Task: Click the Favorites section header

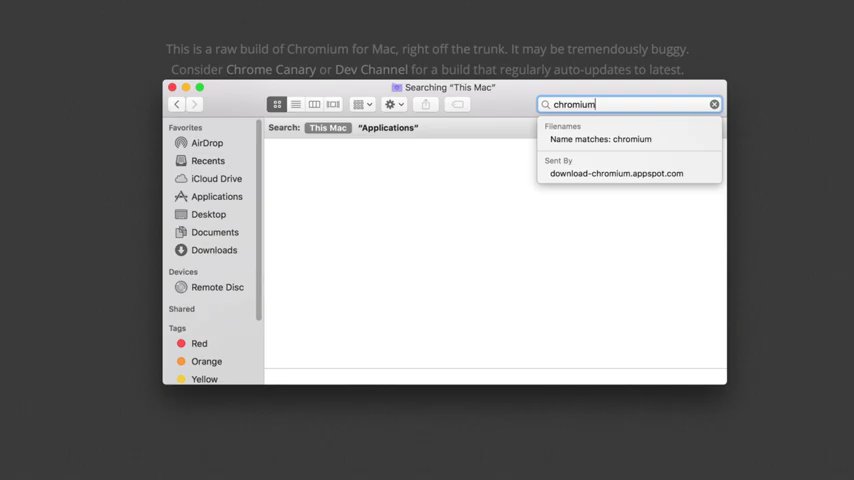Action: [x=185, y=127]
